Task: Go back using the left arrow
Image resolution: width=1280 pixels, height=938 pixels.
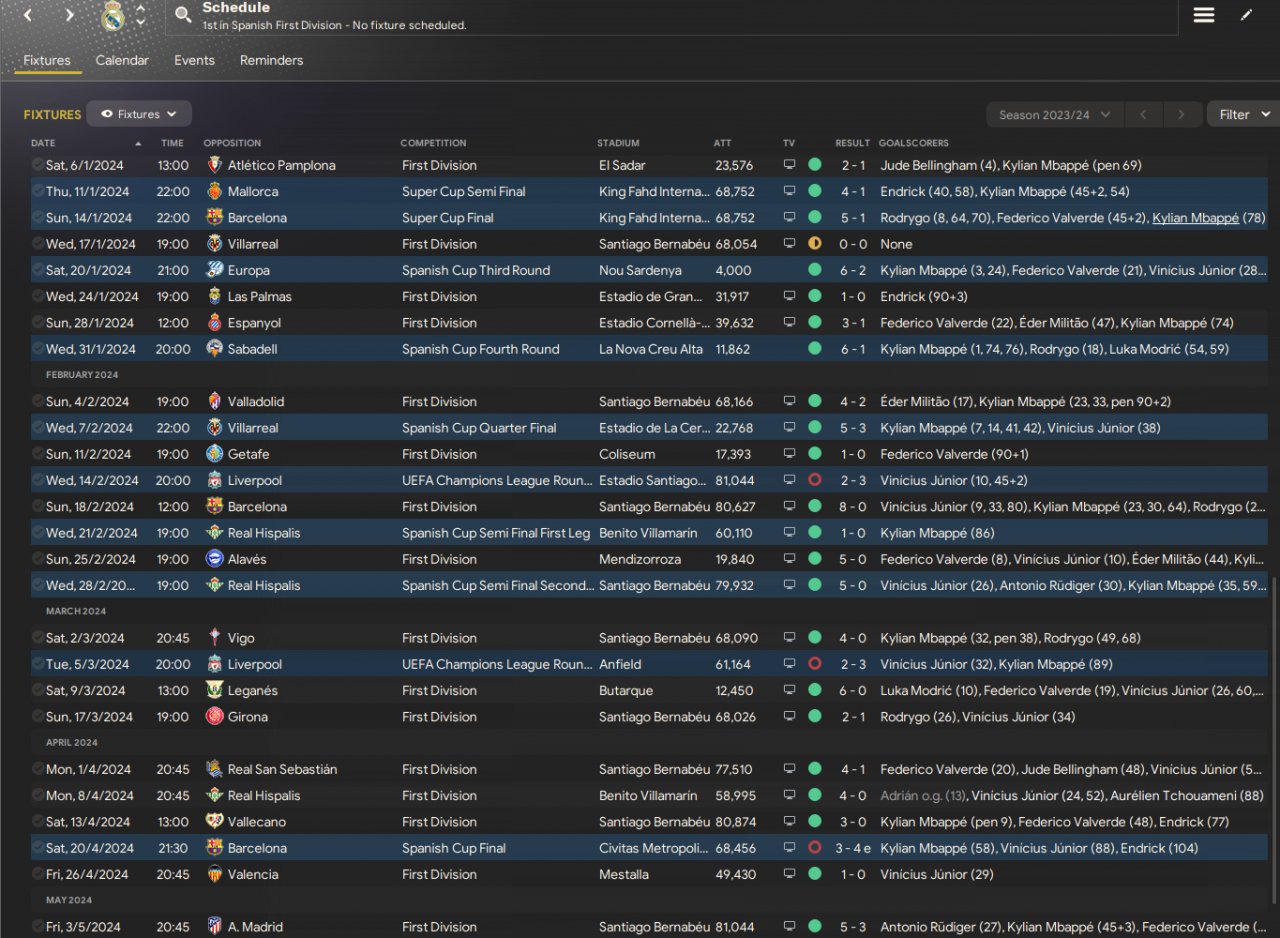Action: tap(27, 15)
